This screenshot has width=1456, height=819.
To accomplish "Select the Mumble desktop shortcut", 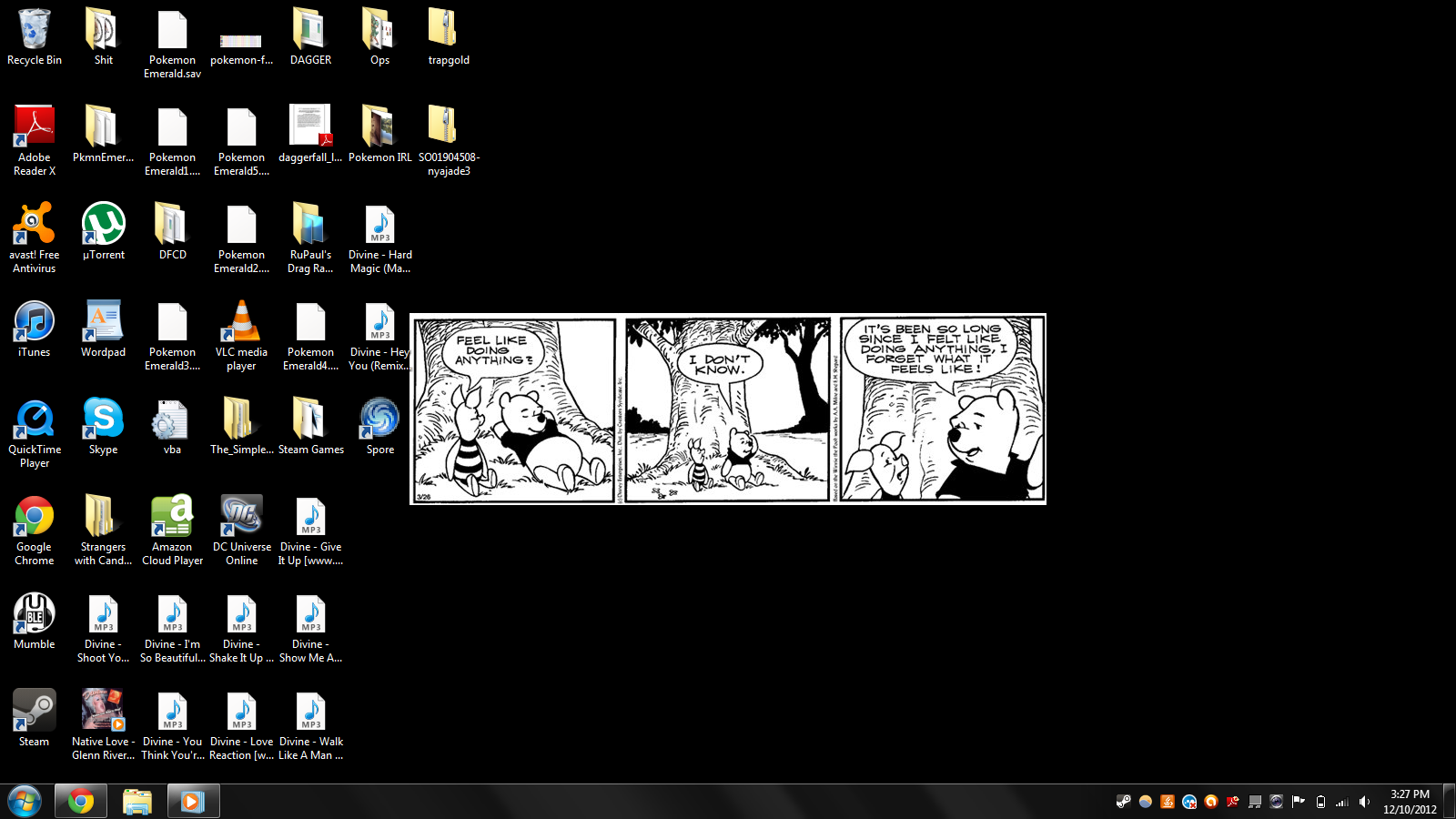I will (x=35, y=622).
